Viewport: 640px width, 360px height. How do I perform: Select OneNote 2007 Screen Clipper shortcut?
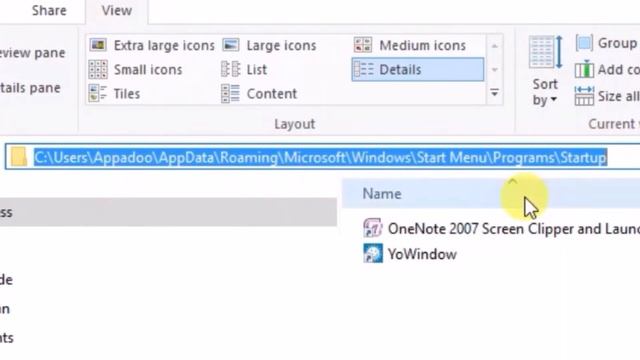click(x=501, y=229)
